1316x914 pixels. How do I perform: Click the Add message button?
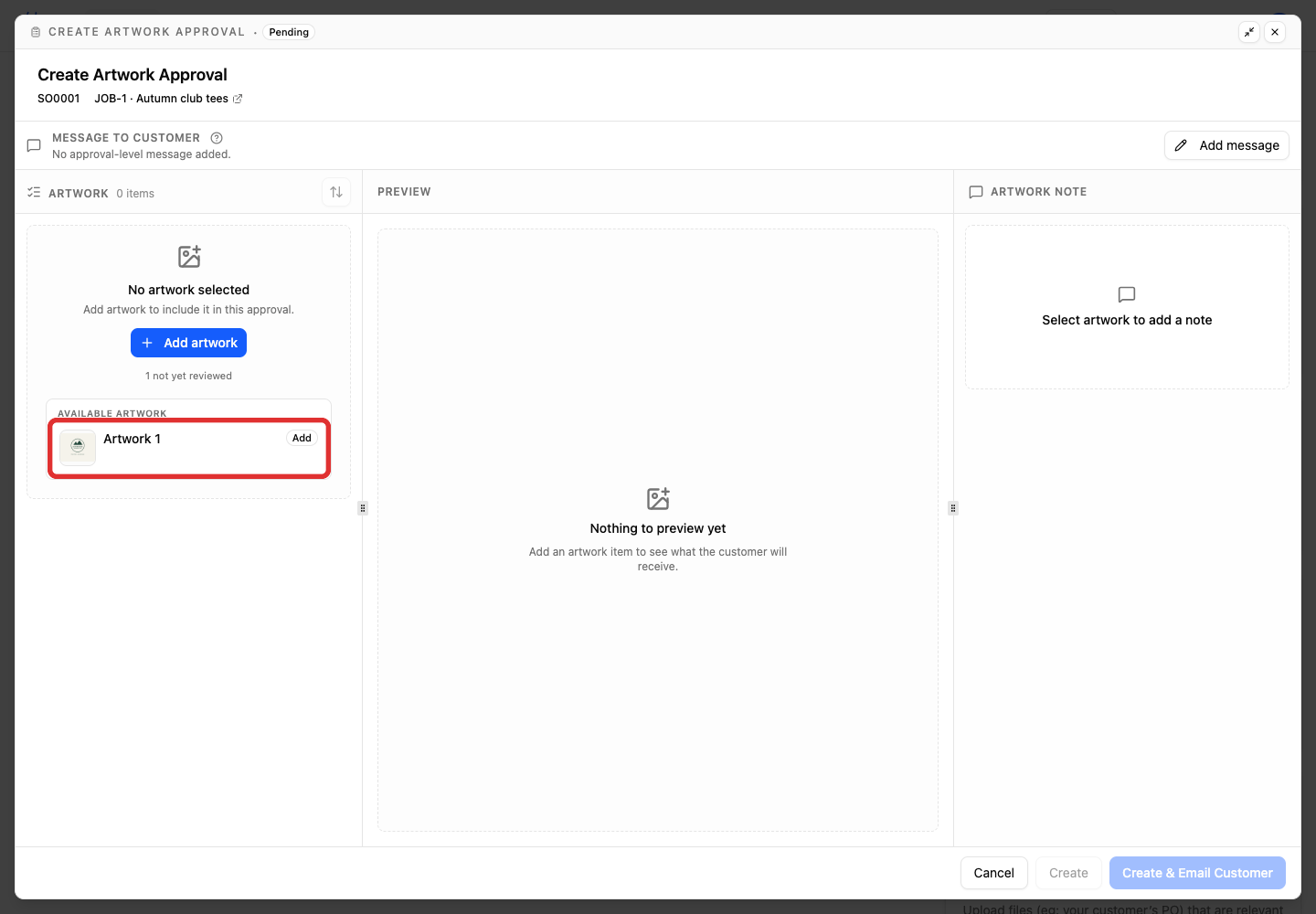point(1226,145)
